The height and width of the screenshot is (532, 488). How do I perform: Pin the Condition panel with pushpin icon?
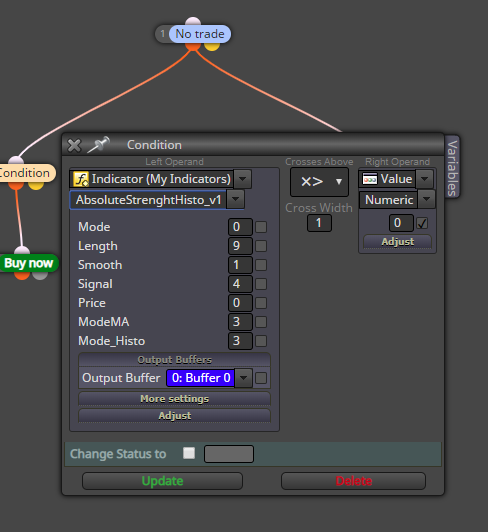pyautogui.click(x=99, y=145)
